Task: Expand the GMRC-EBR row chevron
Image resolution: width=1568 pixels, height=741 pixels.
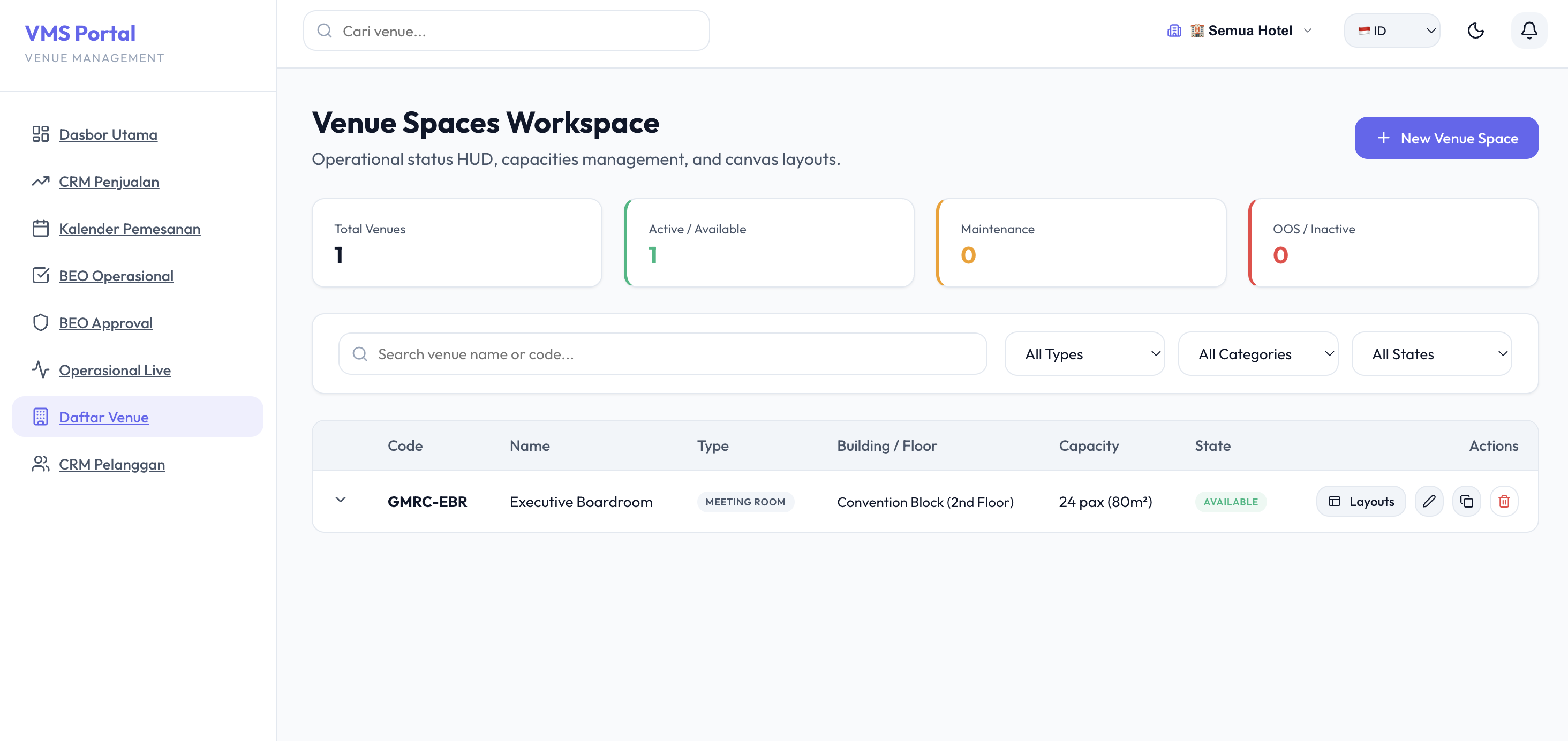Action: coord(341,500)
